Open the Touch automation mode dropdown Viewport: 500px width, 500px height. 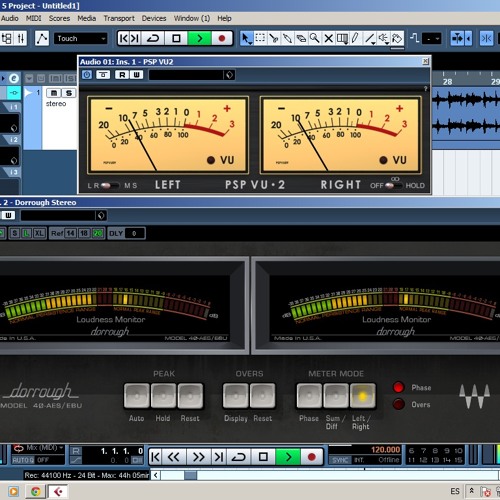tap(81, 39)
